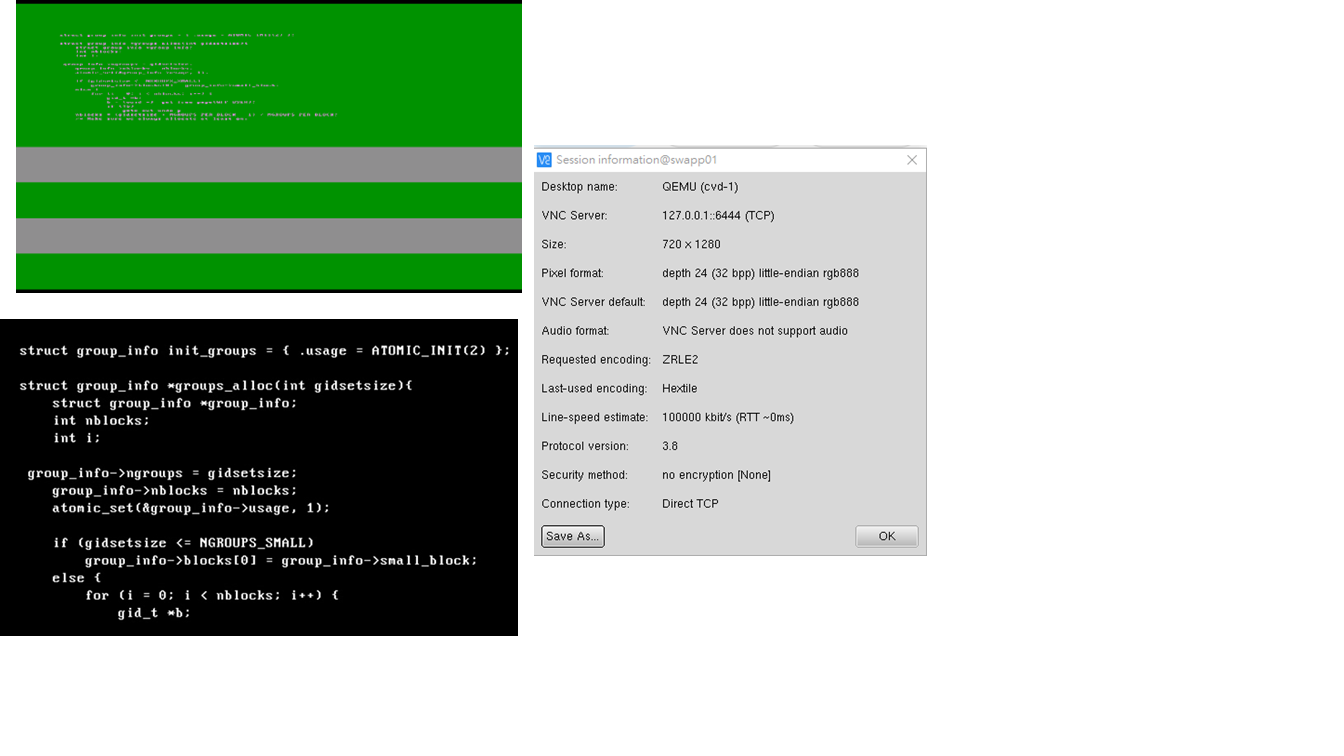Click the Size: label
1344x756 pixels.
point(554,245)
